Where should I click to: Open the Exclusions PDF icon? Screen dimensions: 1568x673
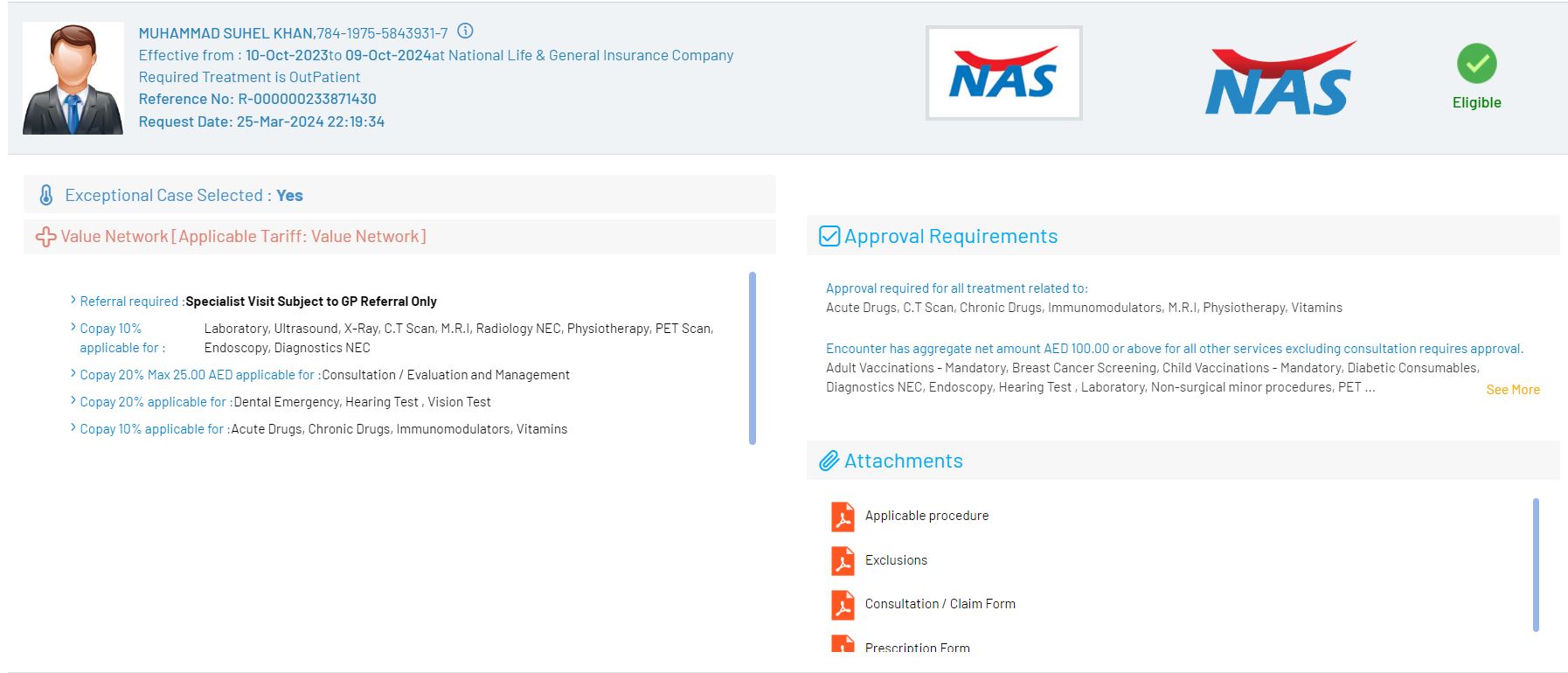pos(843,560)
